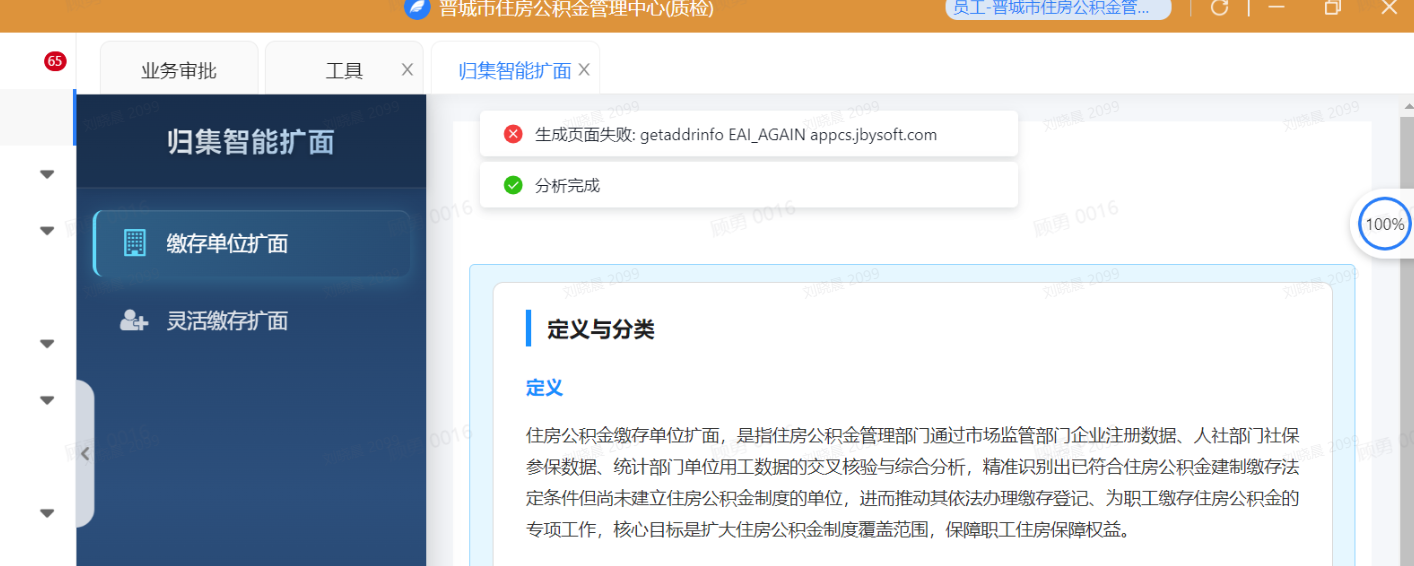Click the building icon beside 缴存单位扩面

click(x=134, y=243)
